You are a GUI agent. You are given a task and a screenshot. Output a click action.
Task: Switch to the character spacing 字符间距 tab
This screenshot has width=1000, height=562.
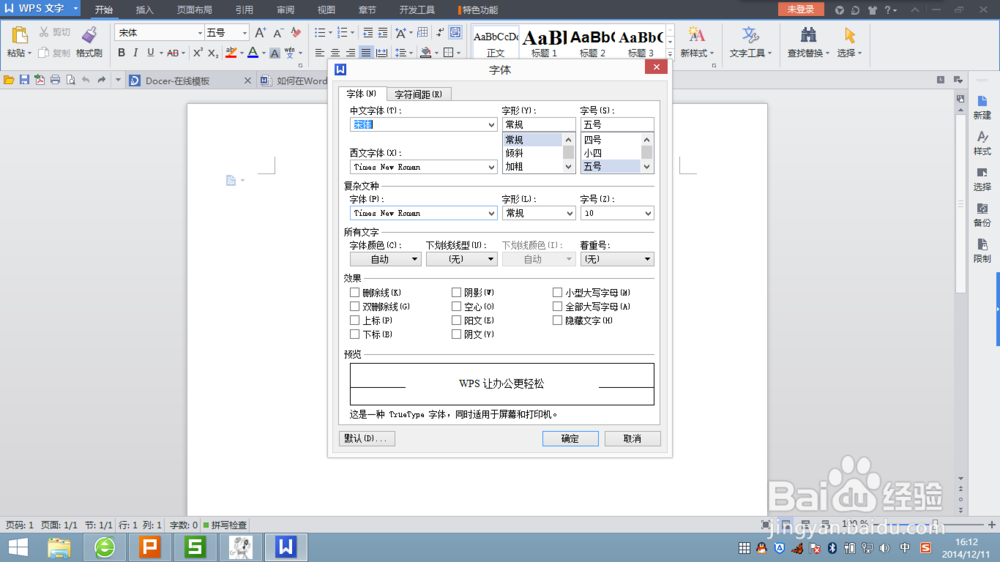point(418,94)
